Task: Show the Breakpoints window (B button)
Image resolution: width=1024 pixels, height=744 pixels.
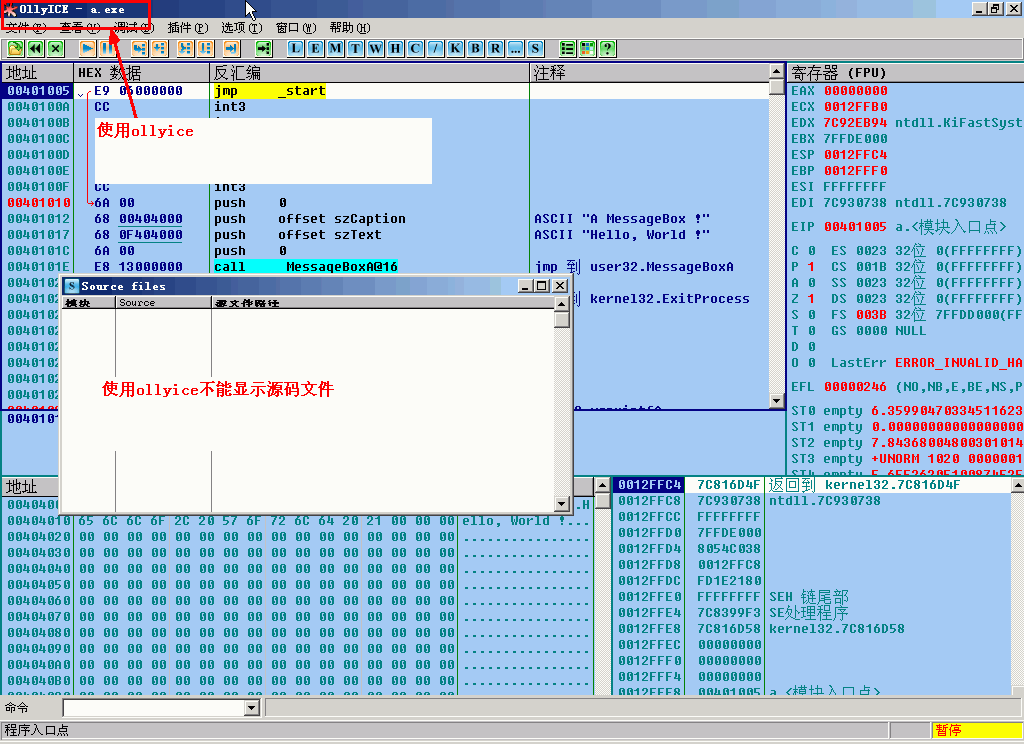Action: tap(475, 48)
